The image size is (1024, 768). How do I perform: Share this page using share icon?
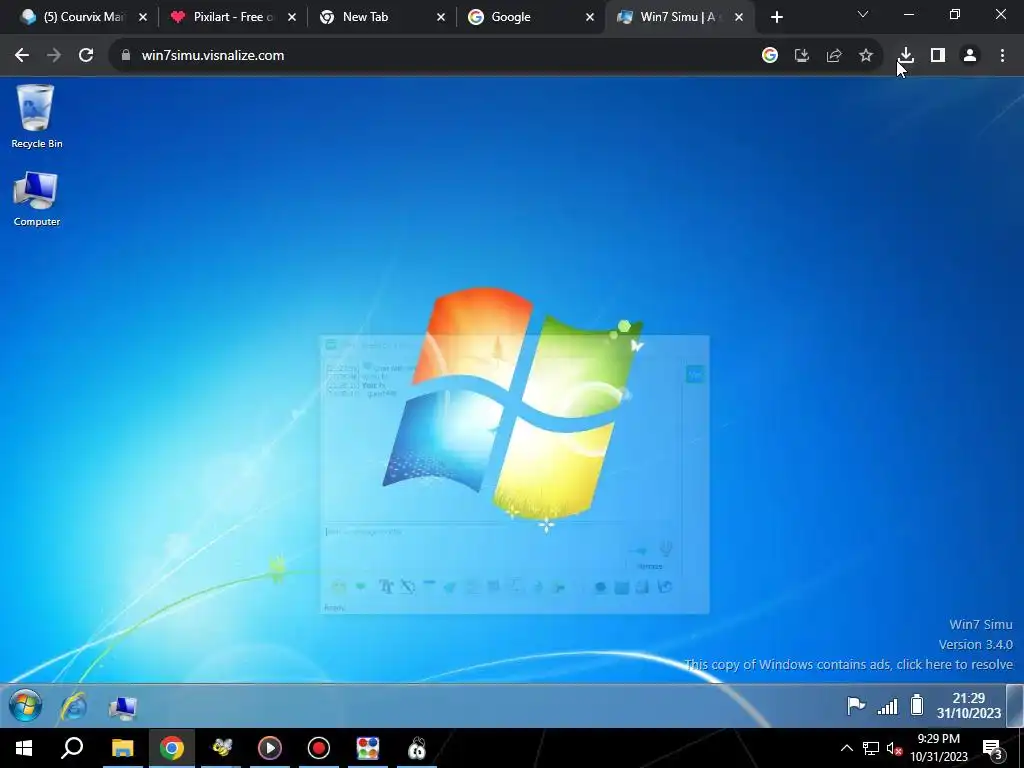pyautogui.click(x=834, y=56)
